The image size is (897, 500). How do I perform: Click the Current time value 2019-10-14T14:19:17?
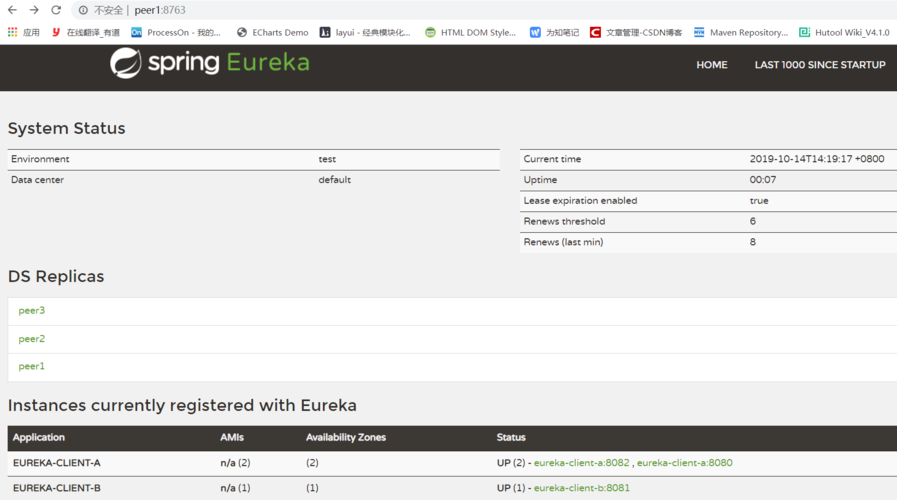click(817, 159)
